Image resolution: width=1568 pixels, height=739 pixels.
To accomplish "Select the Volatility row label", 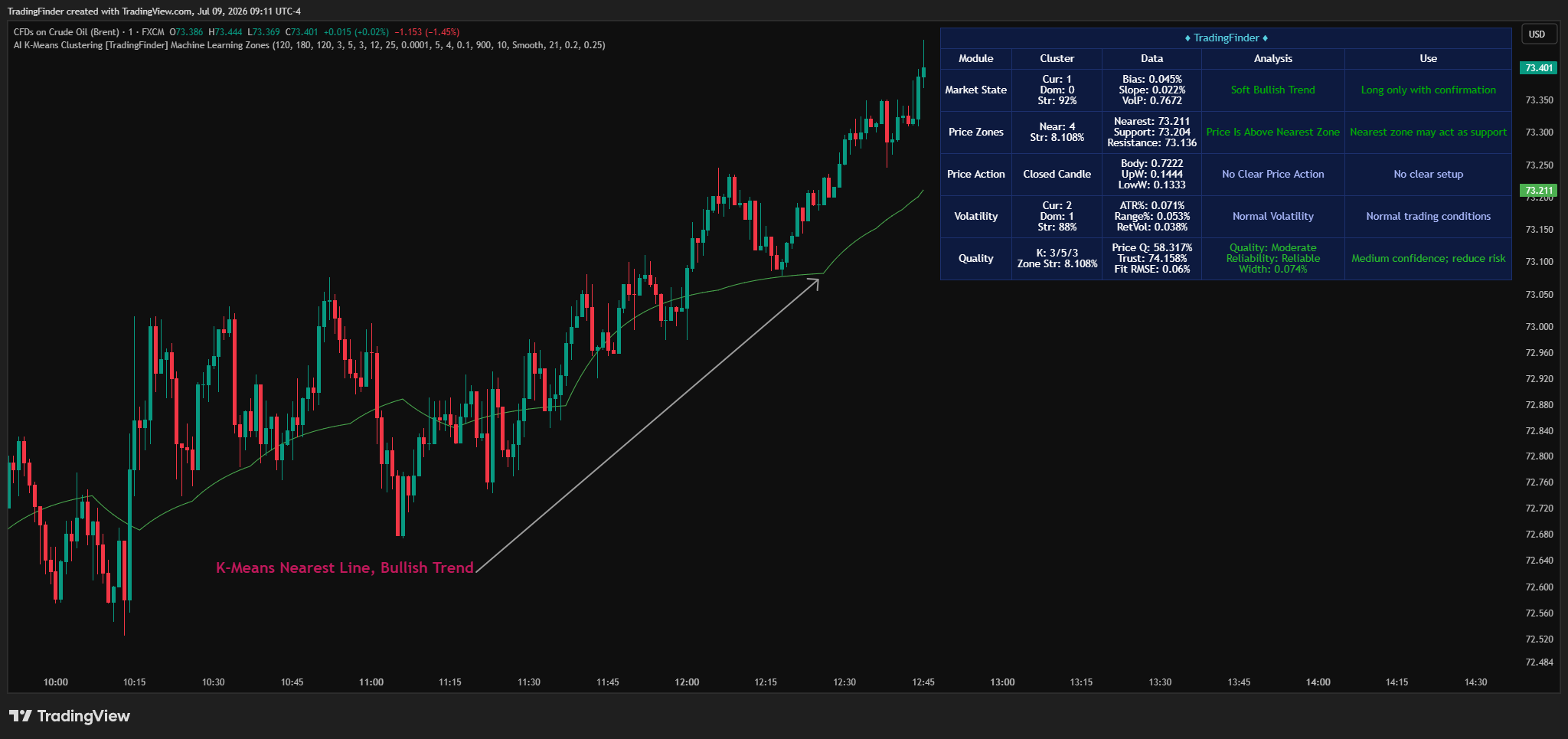I will (976, 216).
